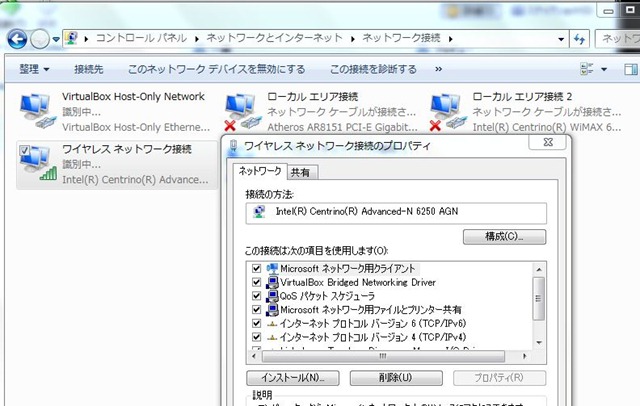Viewport: 640px width, 406px height.
Task: Uncheck Microsoft ネットワーク用クライアント checkbox
Action: [x=256, y=270]
